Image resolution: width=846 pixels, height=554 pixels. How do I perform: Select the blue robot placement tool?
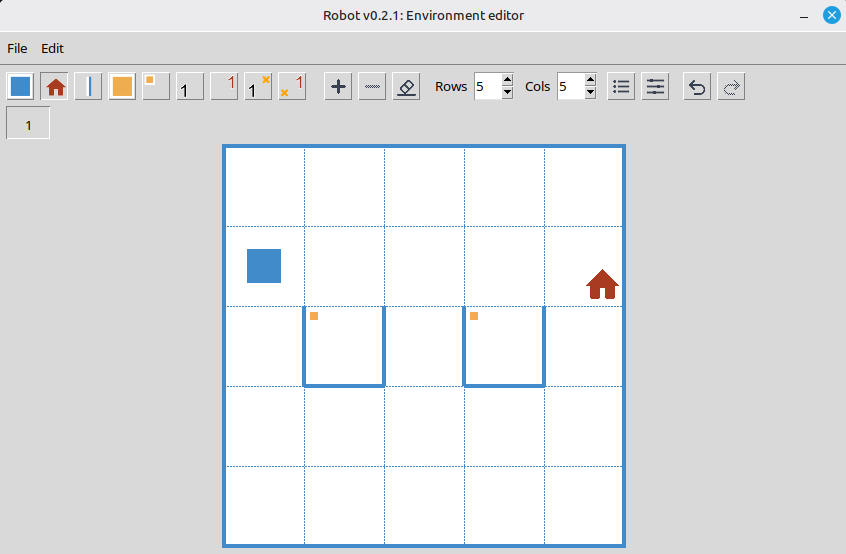pos(21,86)
